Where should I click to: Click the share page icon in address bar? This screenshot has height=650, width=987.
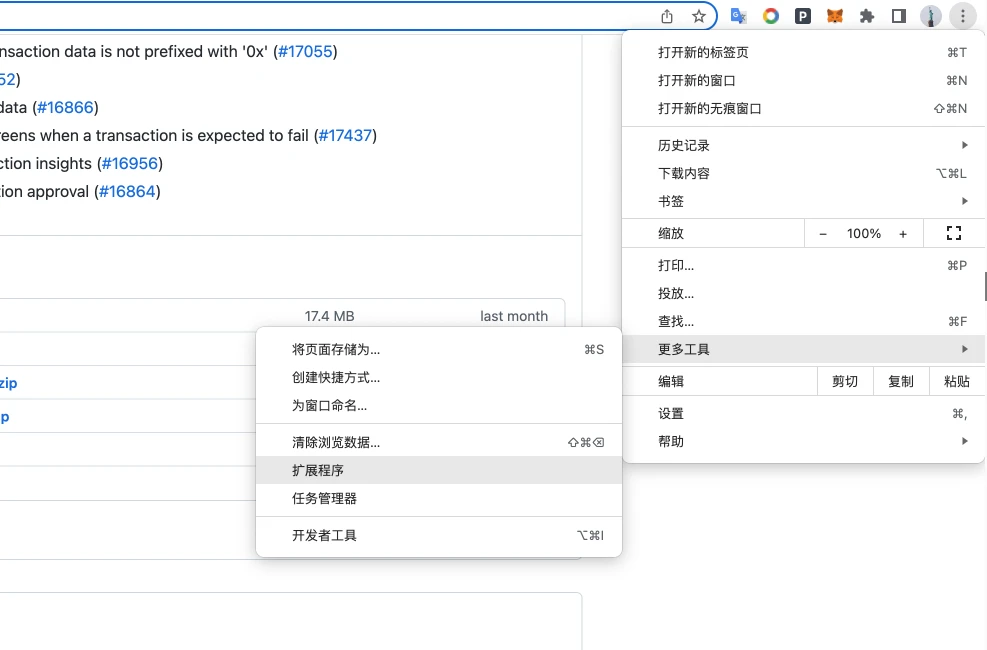coord(667,16)
